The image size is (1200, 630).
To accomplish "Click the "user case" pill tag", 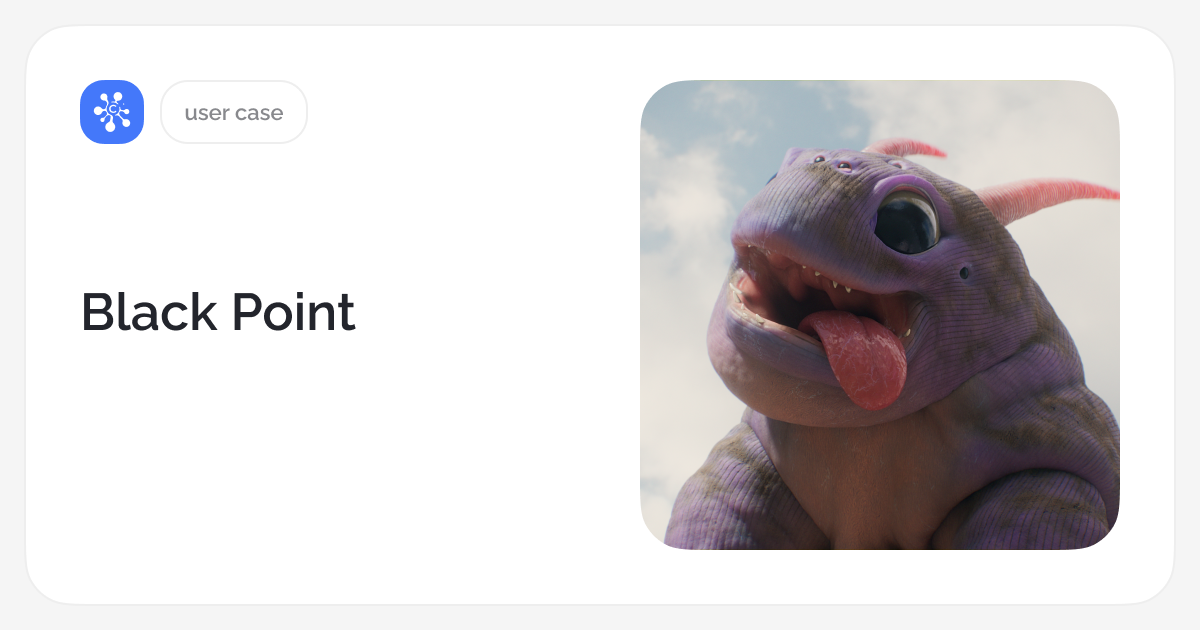I will (234, 112).
